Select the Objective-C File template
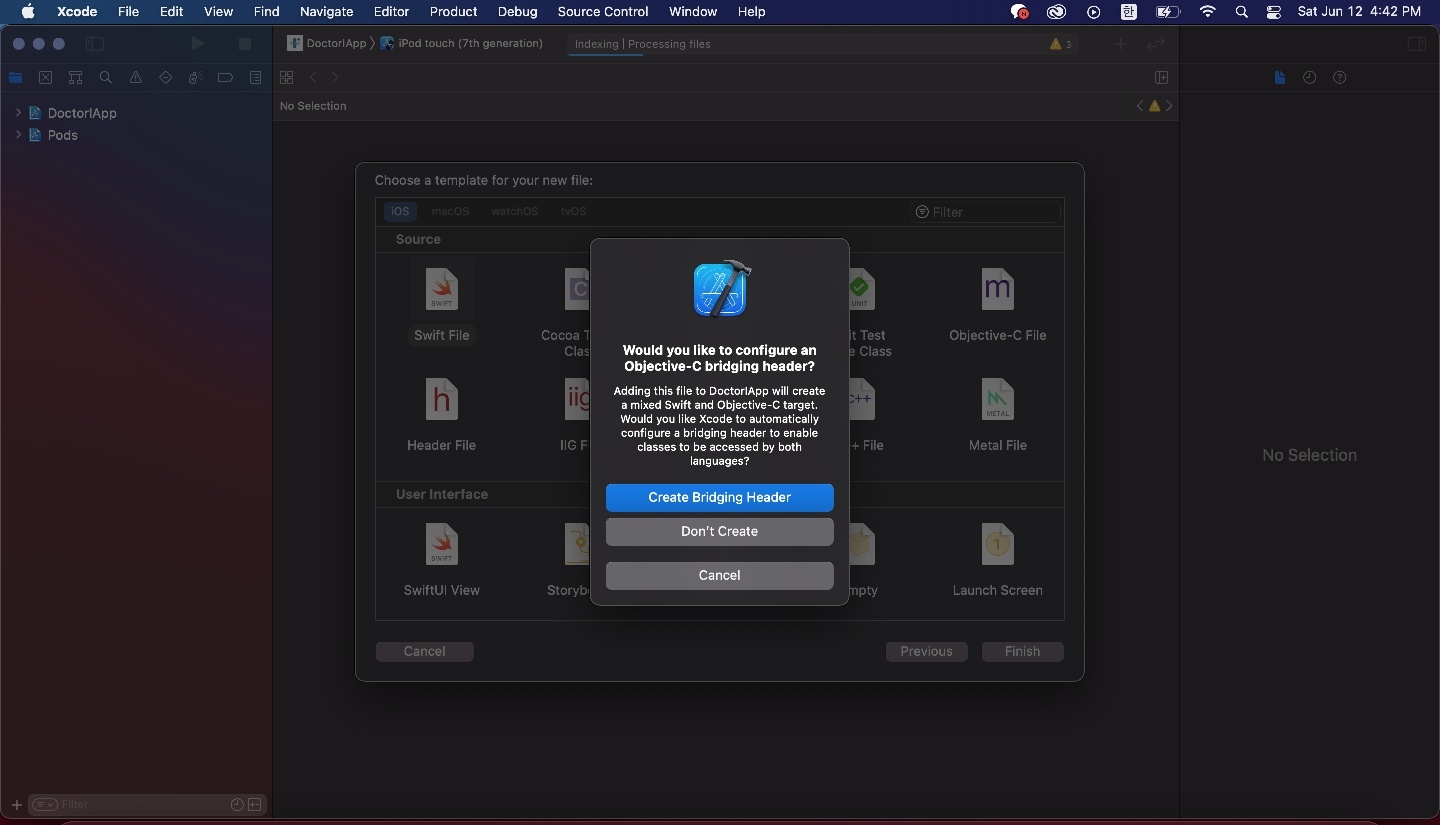Screen dimensions: 1440x825 [x=998, y=306]
